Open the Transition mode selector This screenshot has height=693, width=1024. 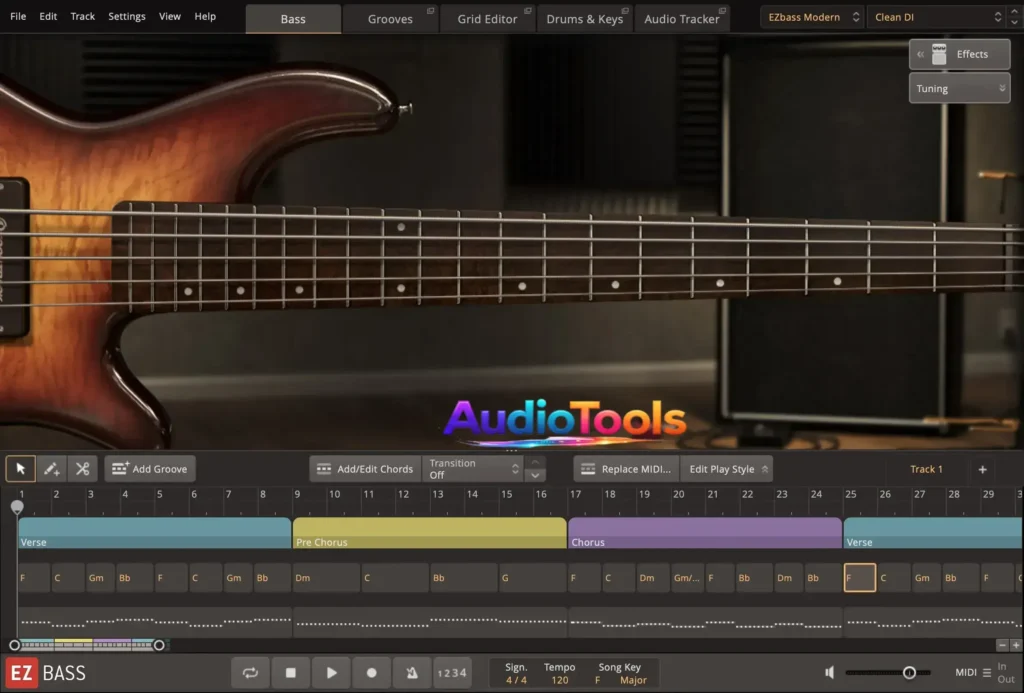click(x=472, y=468)
